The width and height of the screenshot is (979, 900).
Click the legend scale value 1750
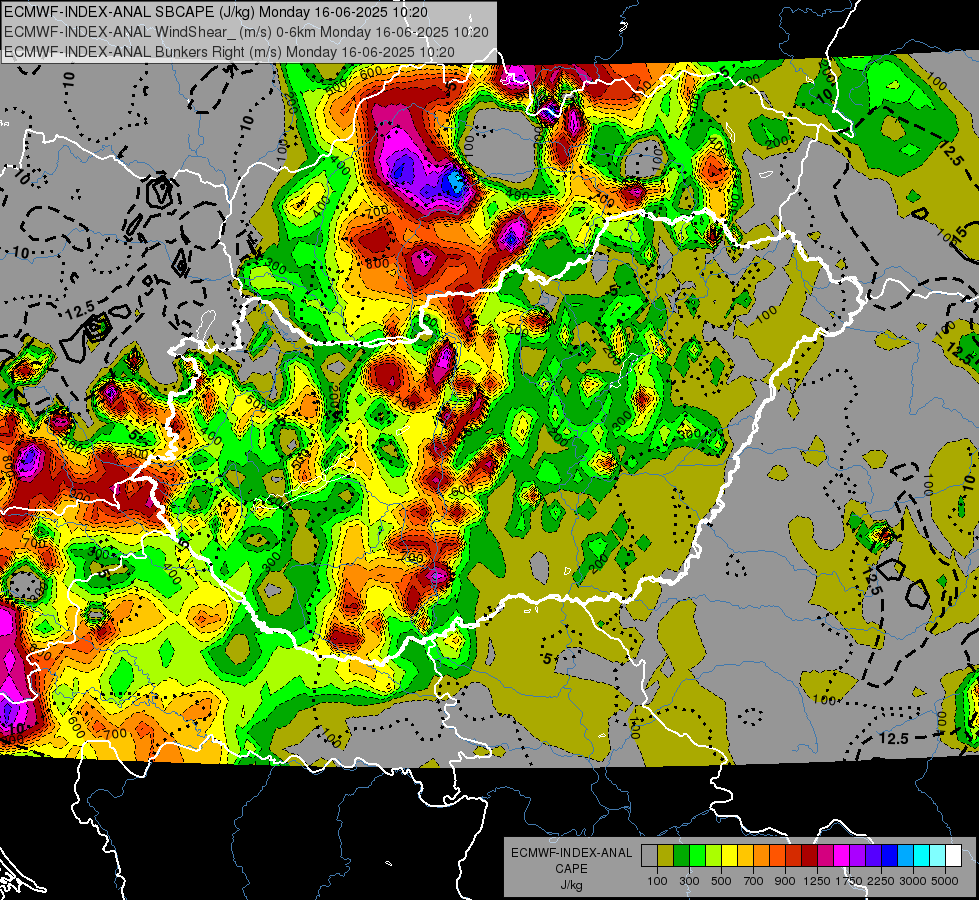point(849,881)
